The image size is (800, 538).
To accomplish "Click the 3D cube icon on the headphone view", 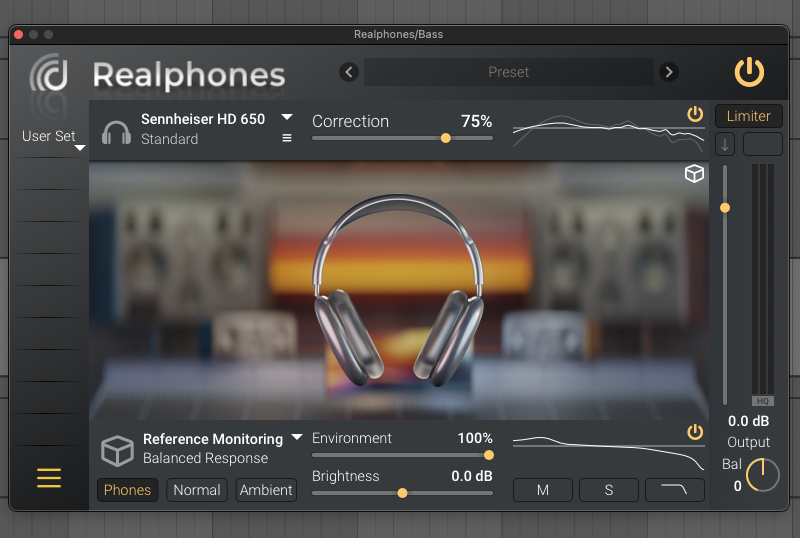I will pos(694,174).
